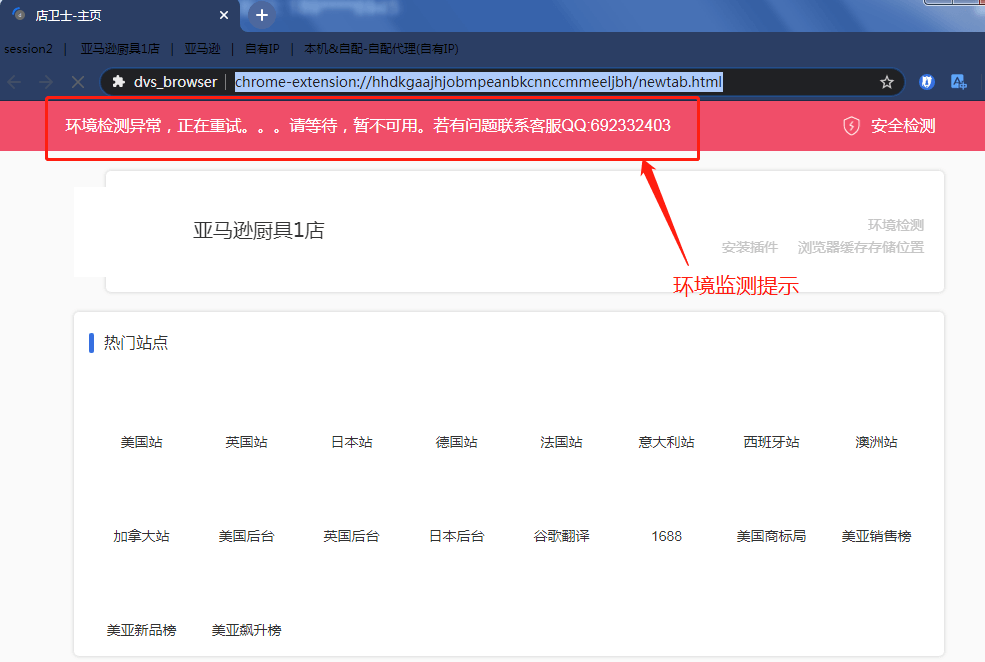
Task: Open the 1688 site link
Action: pyautogui.click(x=666, y=535)
